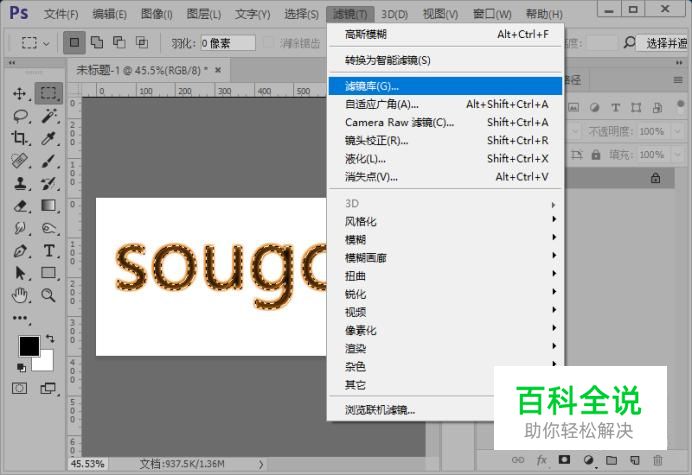This screenshot has width=692, height=475.
Task: Click the foreground black color swatch
Action: pyautogui.click(x=27, y=345)
